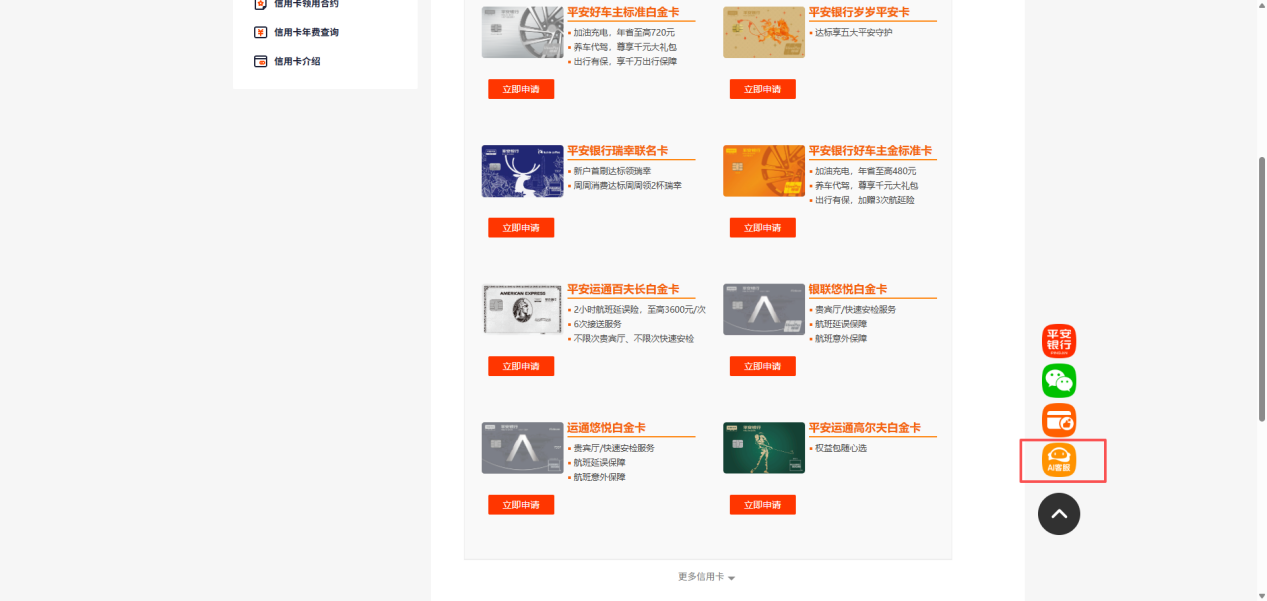
Task: Click the green golf card image
Action: (x=764, y=448)
